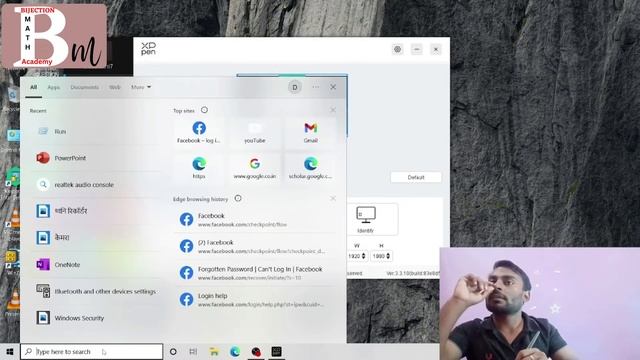The image size is (640, 360).
Task: Dismiss the Edge browsing history section
Action: click(x=333, y=198)
